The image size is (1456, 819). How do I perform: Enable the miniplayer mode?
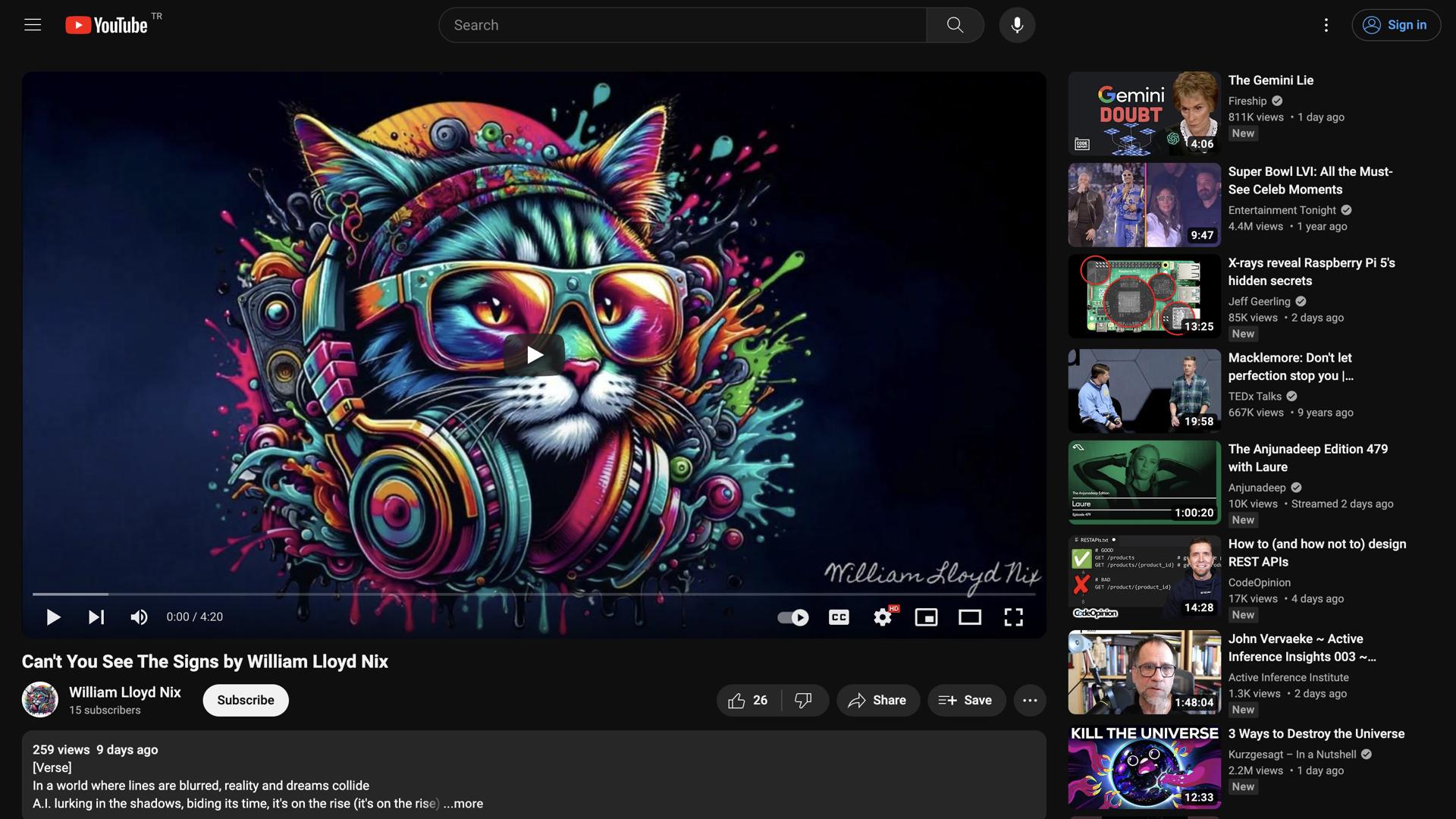tap(926, 617)
